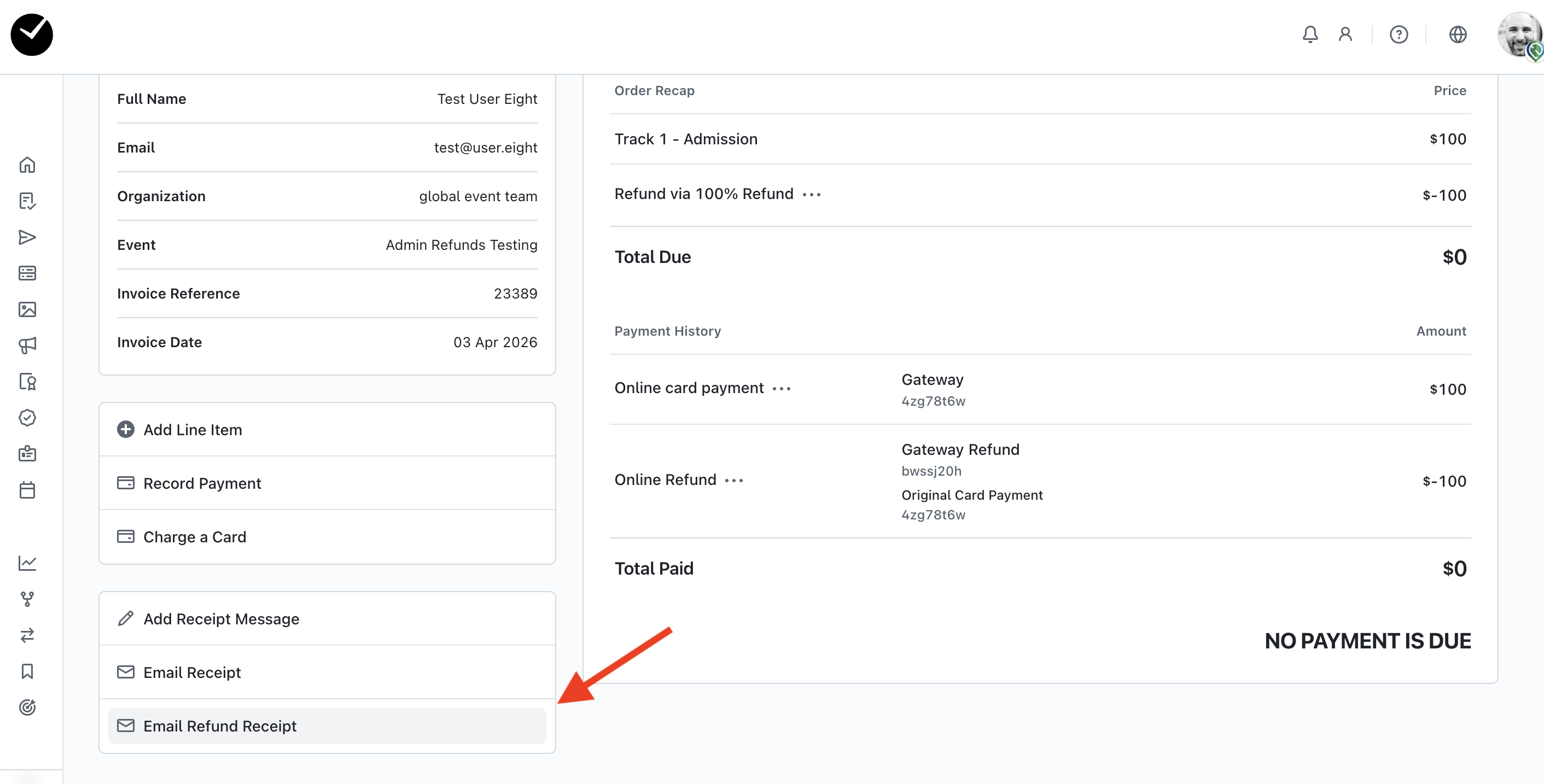
Task: Click Add Line Item
Action: point(193,429)
